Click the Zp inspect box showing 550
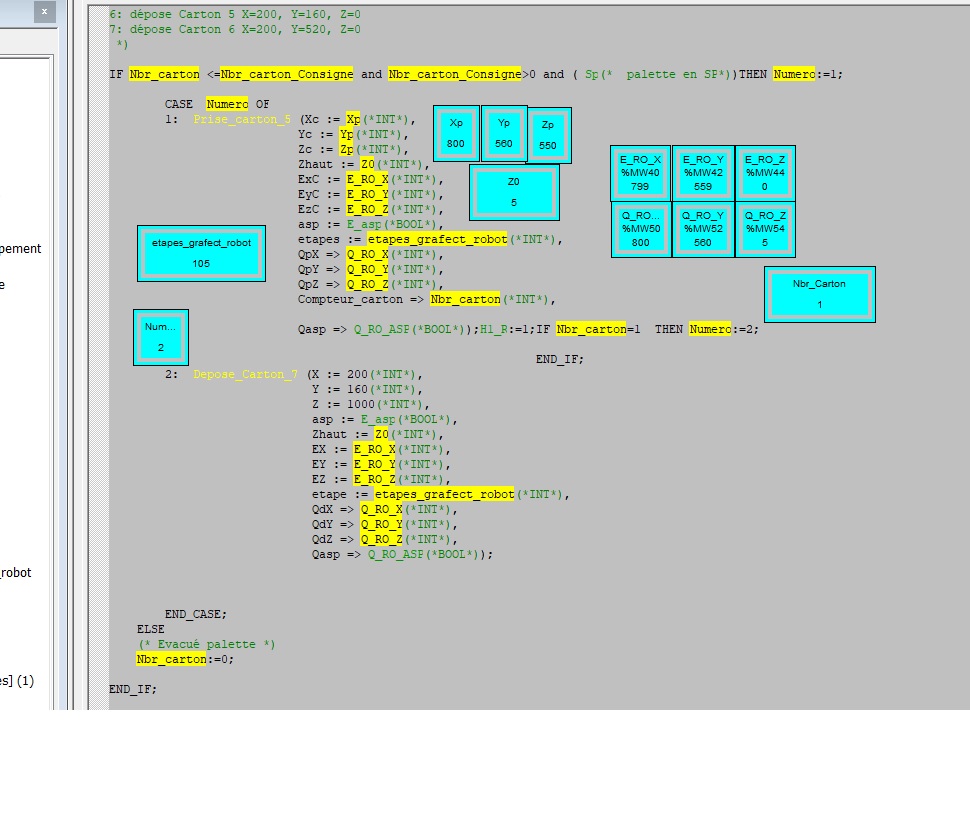Image resolution: width=970 pixels, height=814 pixels. click(x=548, y=135)
